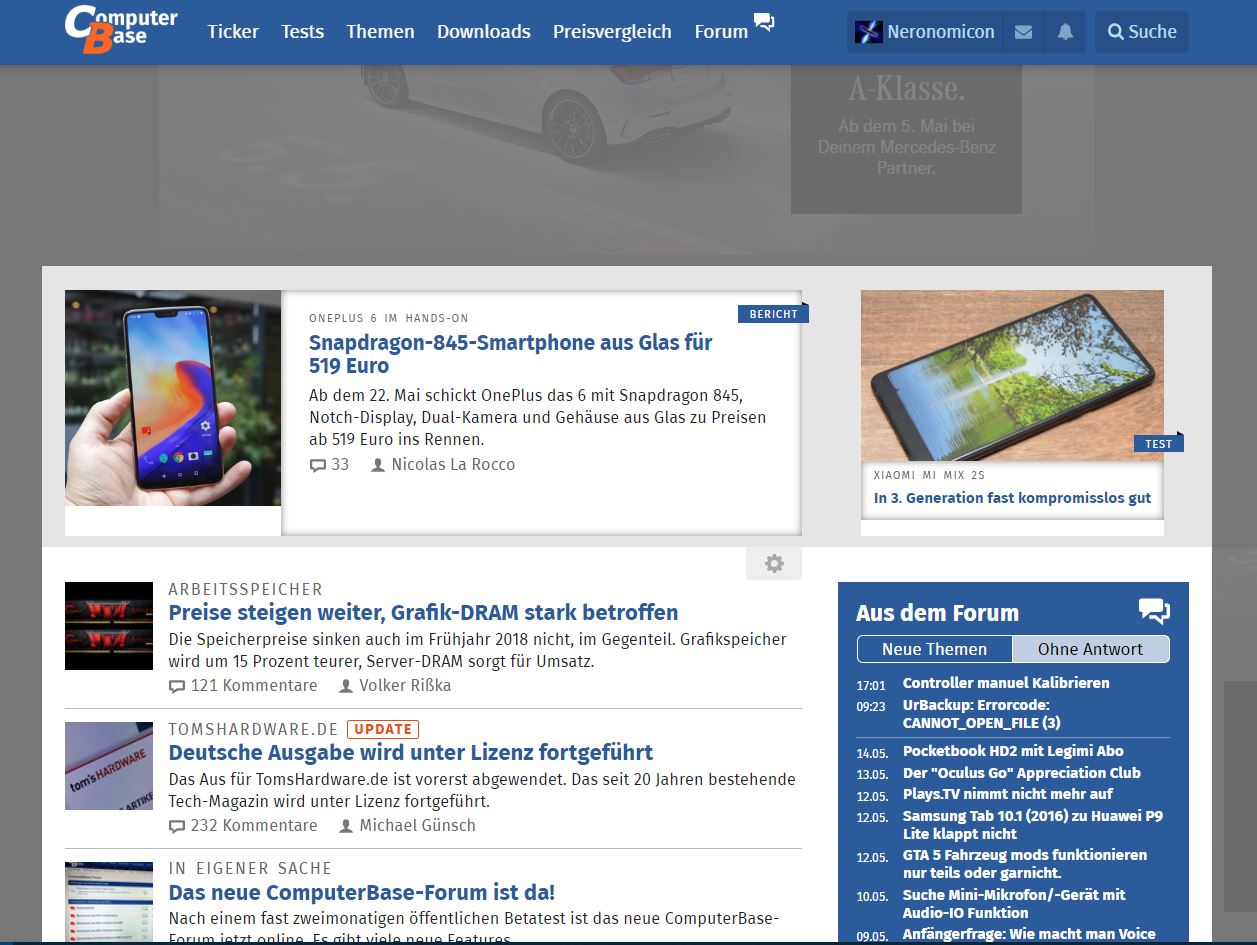Image resolution: width=1257 pixels, height=945 pixels.
Task: Open the notifications bell icon
Action: click(x=1065, y=32)
